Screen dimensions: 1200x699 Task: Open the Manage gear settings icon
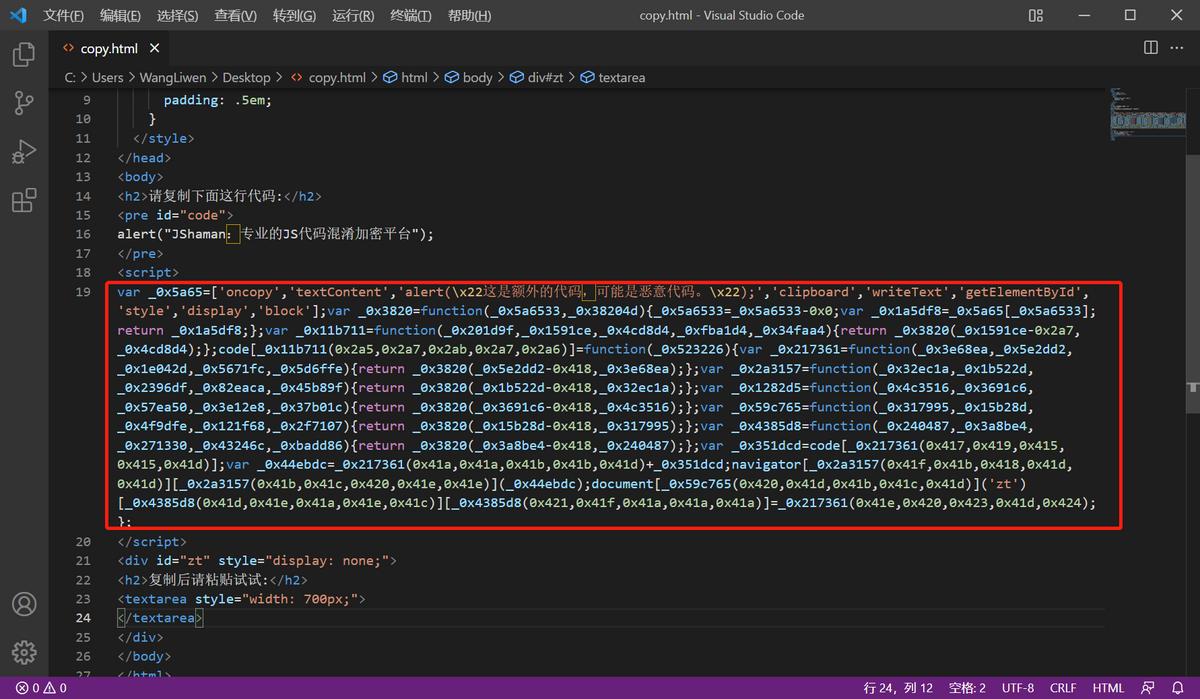(x=22, y=652)
